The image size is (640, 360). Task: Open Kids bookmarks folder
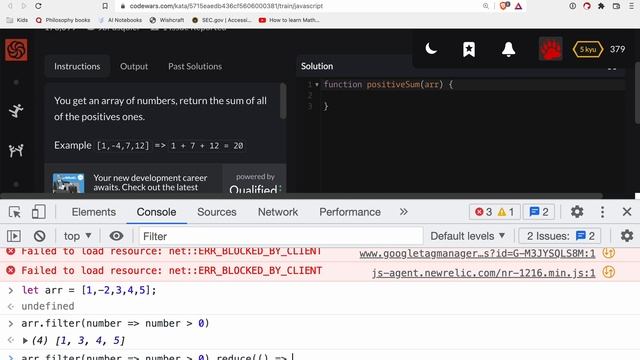17,20
